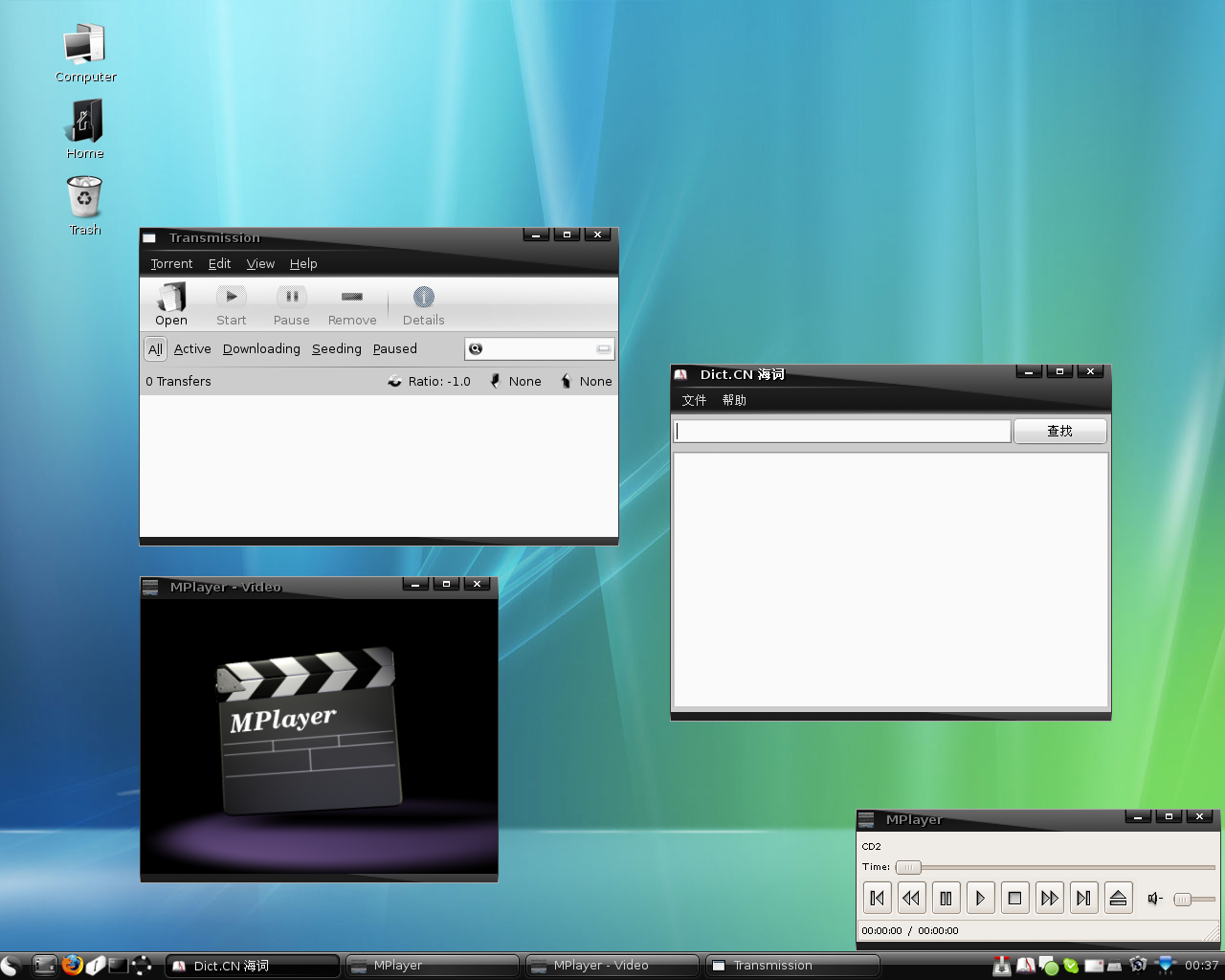Click the Ratio icon in Transmission status bar
1225x980 pixels.
394,381
